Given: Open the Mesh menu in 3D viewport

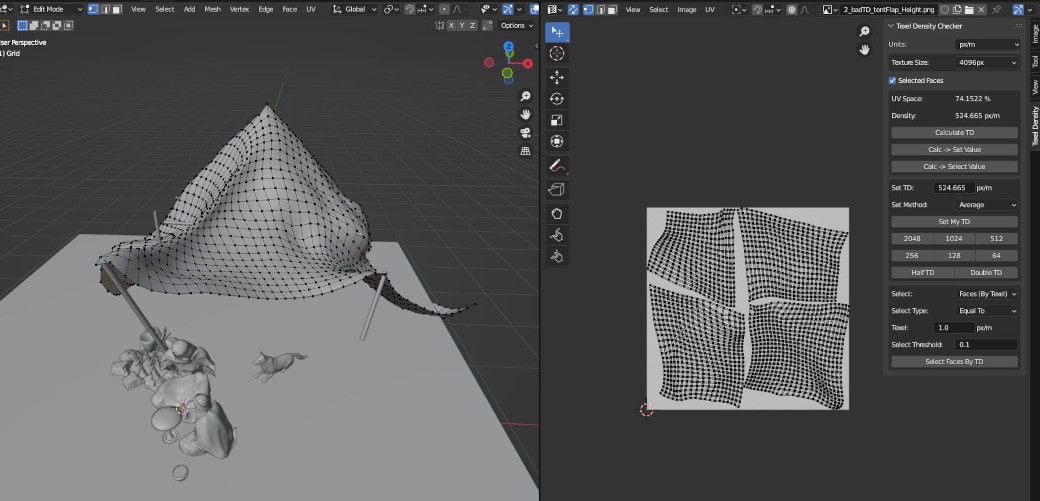Looking at the screenshot, I should 213,9.
